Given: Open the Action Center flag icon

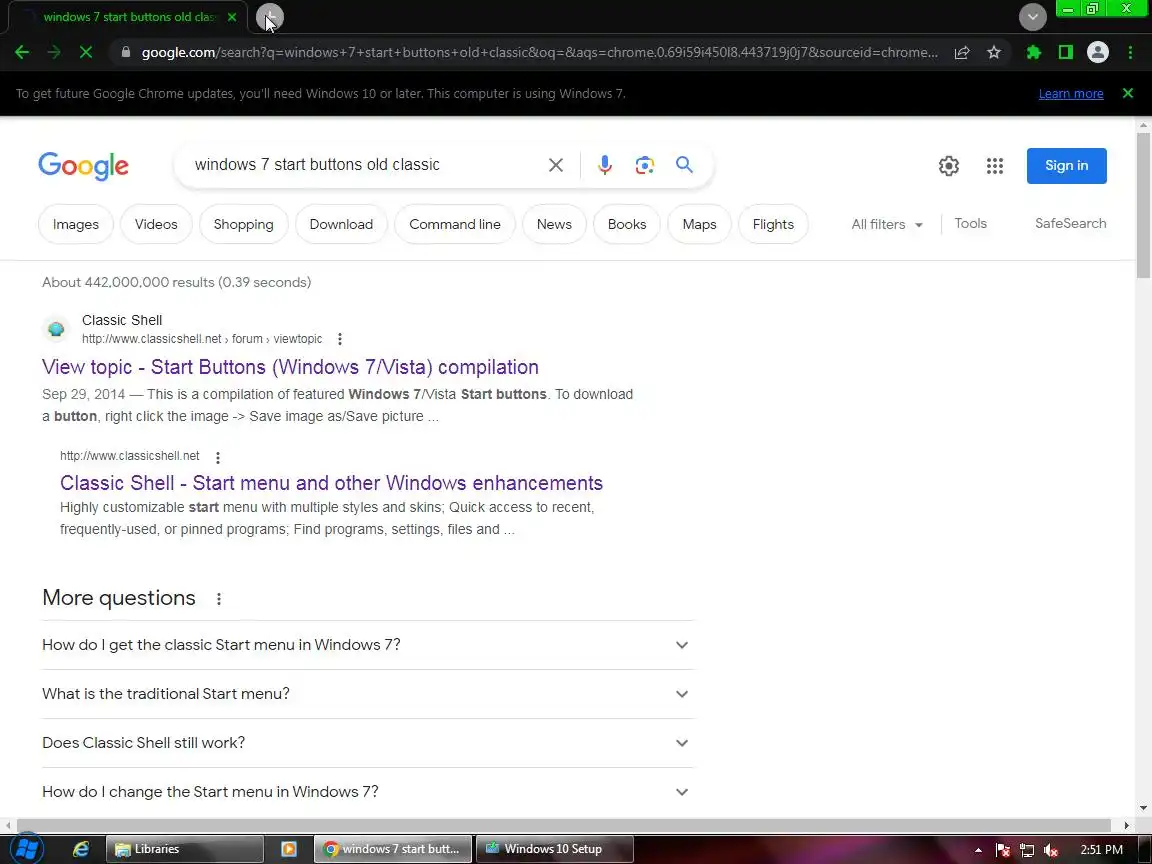Looking at the screenshot, I should [1002, 850].
